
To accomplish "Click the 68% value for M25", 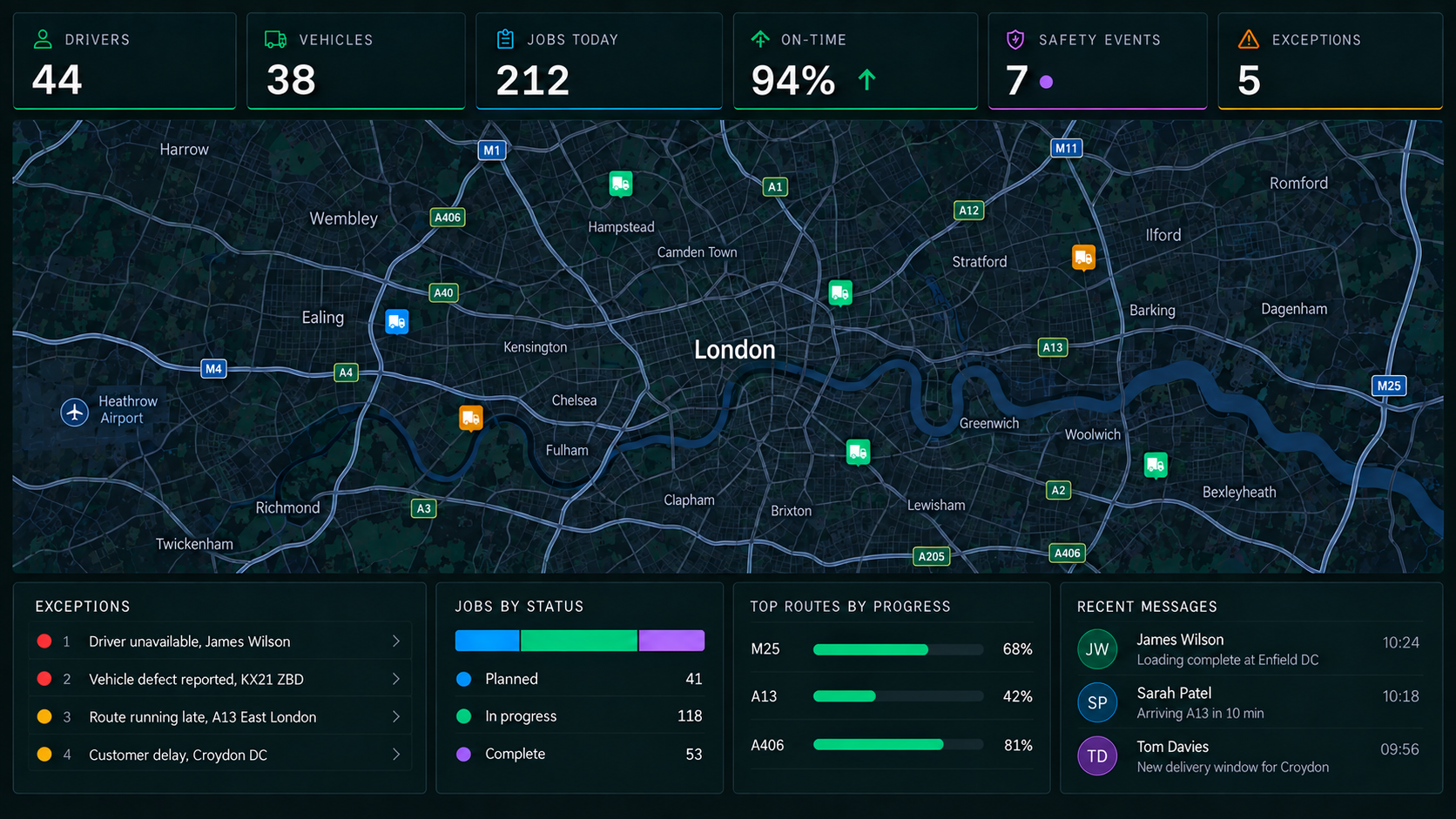I will (x=1017, y=649).
